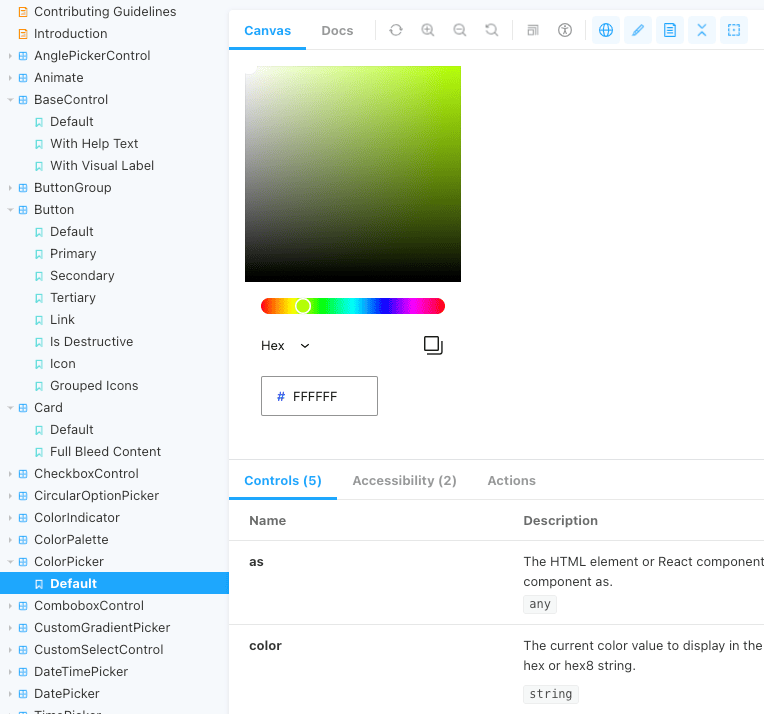The height and width of the screenshot is (714, 764).
Task: Click the remount component refresh icon
Action: (x=396, y=30)
